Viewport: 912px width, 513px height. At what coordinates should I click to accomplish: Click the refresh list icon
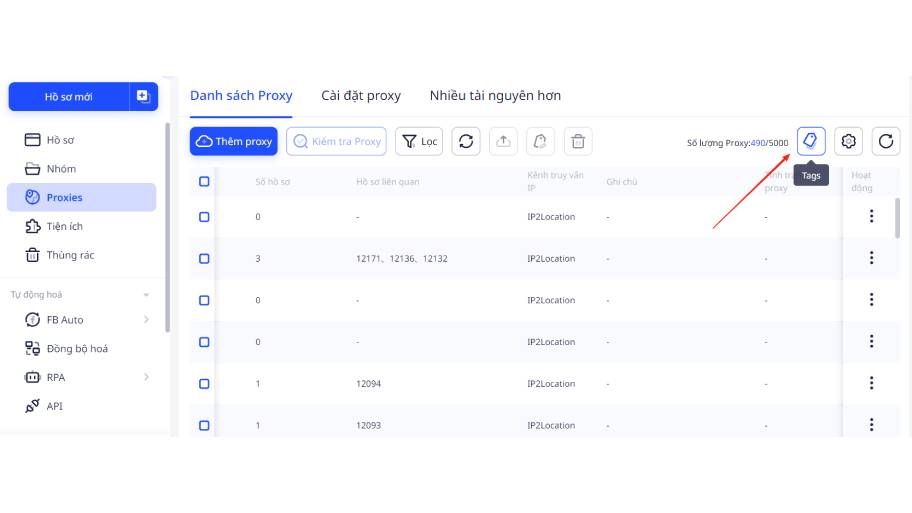point(886,141)
